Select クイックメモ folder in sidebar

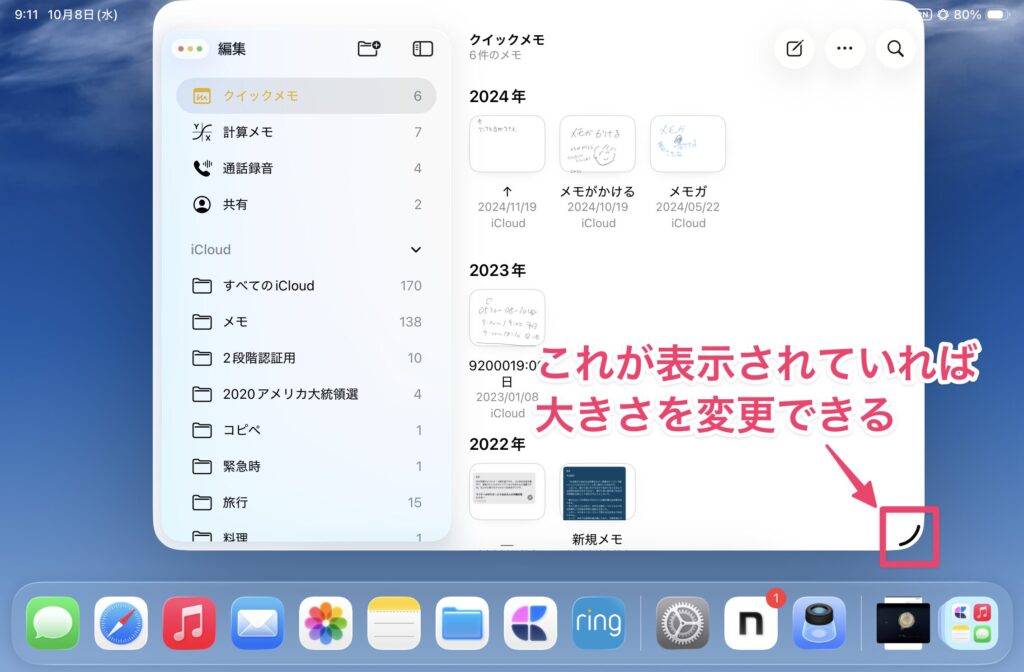pyautogui.click(x=306, y=96)
